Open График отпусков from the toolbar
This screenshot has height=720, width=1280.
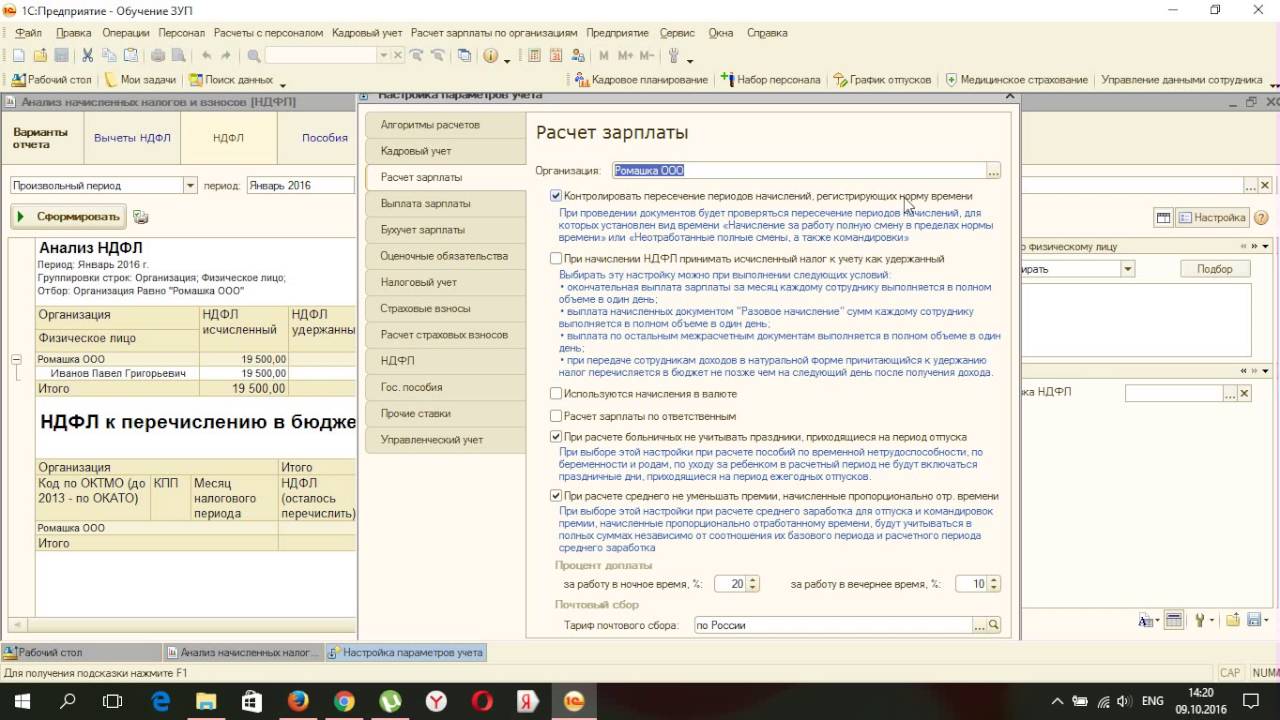coord(883,80)
